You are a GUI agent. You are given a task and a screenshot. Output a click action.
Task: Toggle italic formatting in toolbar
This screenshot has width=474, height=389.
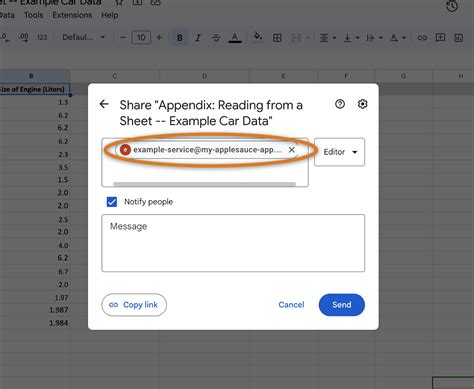tap(198, 38)
